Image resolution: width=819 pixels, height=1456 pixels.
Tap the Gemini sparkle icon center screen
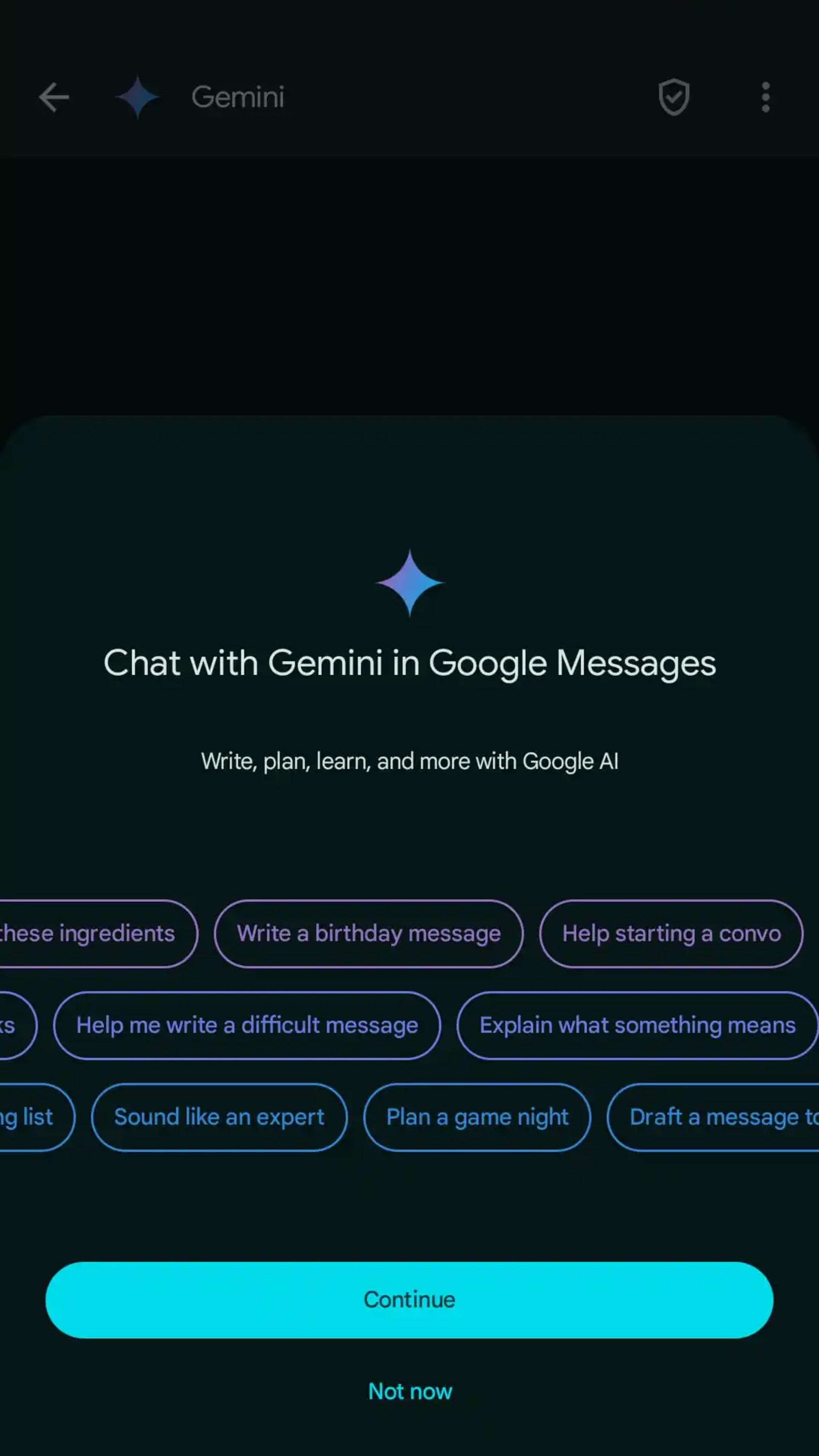click(x=409, y=583)
